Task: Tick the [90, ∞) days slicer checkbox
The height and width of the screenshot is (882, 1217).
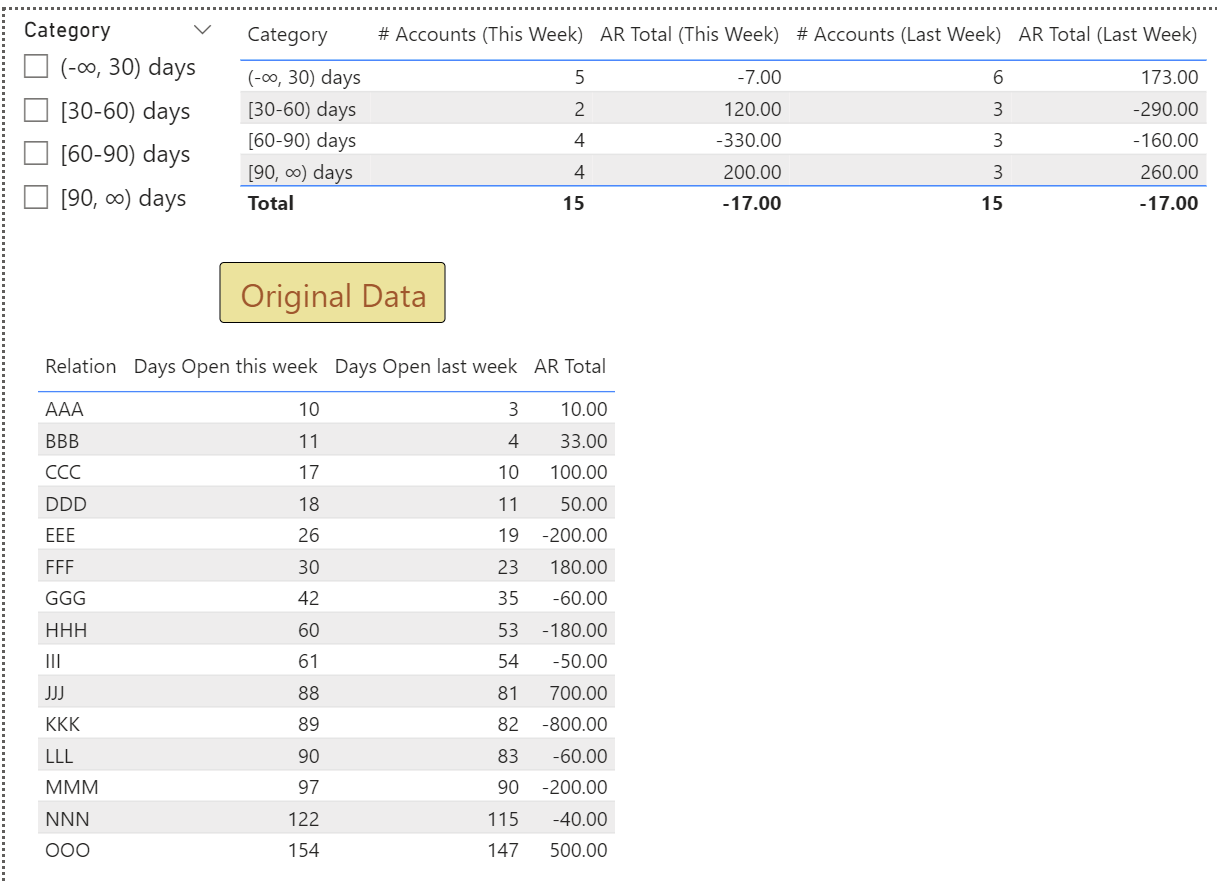Action: click(x=36, y=197)
